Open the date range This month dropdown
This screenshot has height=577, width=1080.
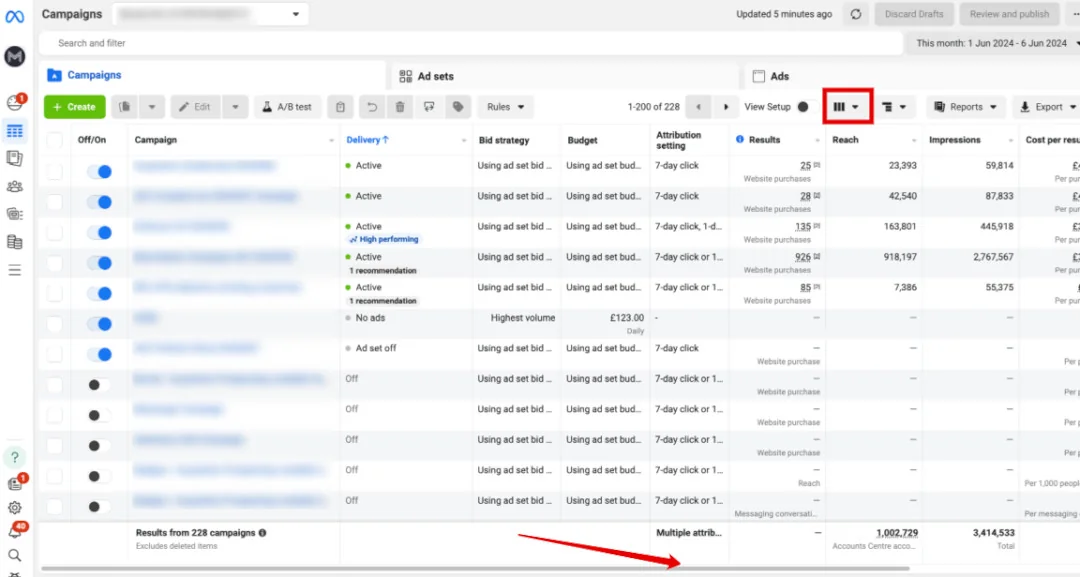point(993,43)
